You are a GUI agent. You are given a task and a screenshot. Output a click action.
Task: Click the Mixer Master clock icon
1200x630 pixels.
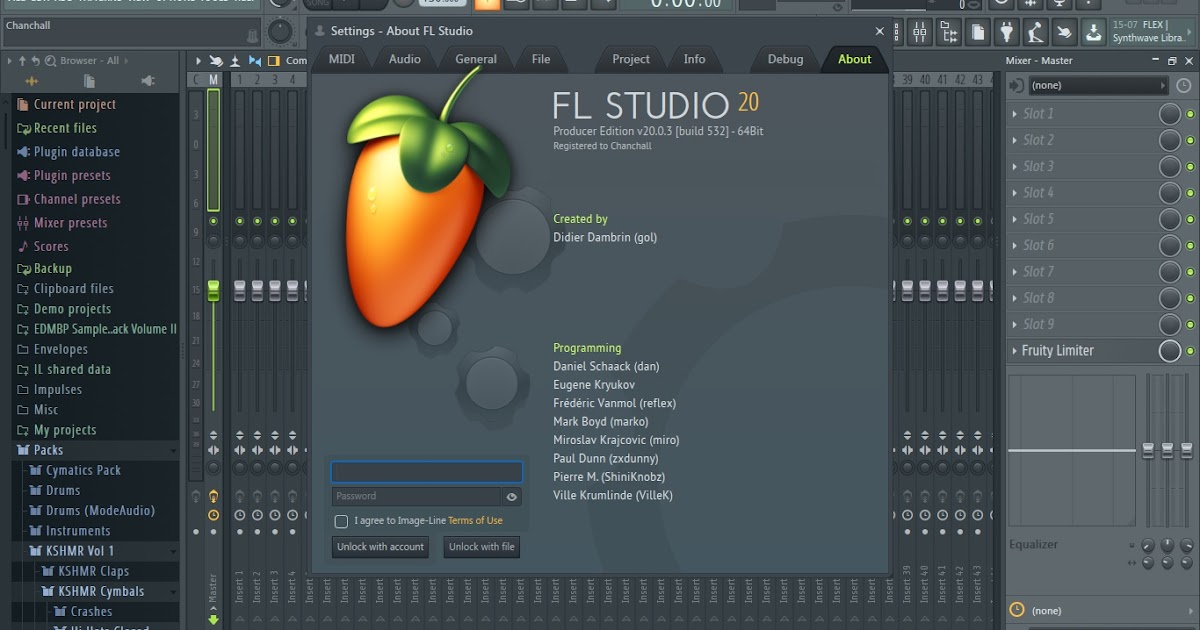pyautogui.click(x=1183, y=85)
